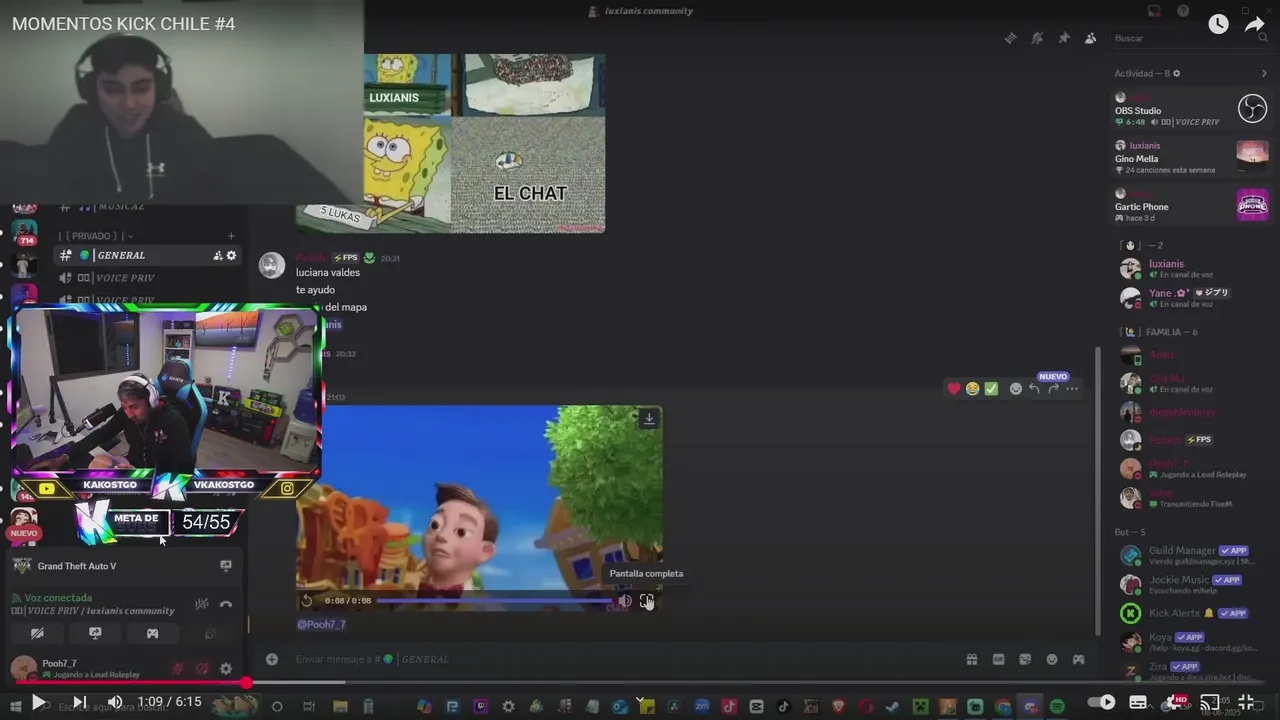Open Discord help question mark icon
Screen dimensions: 1280x720
coord(1184,11)
